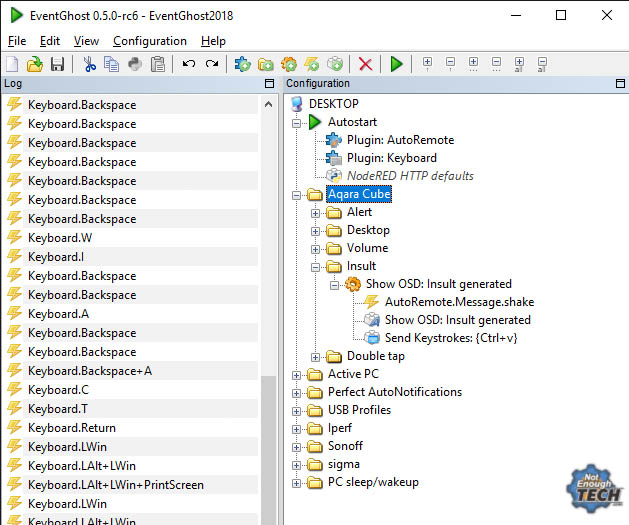Open the Help menu
Screen dimensions: 629x525
click(213, 41)
